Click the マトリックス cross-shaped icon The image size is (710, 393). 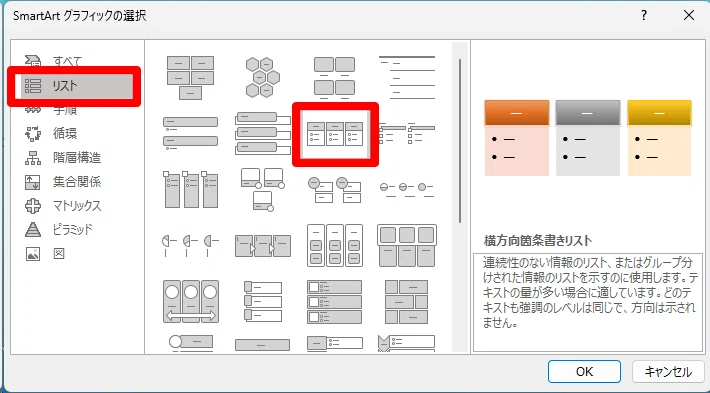[33, 206]
